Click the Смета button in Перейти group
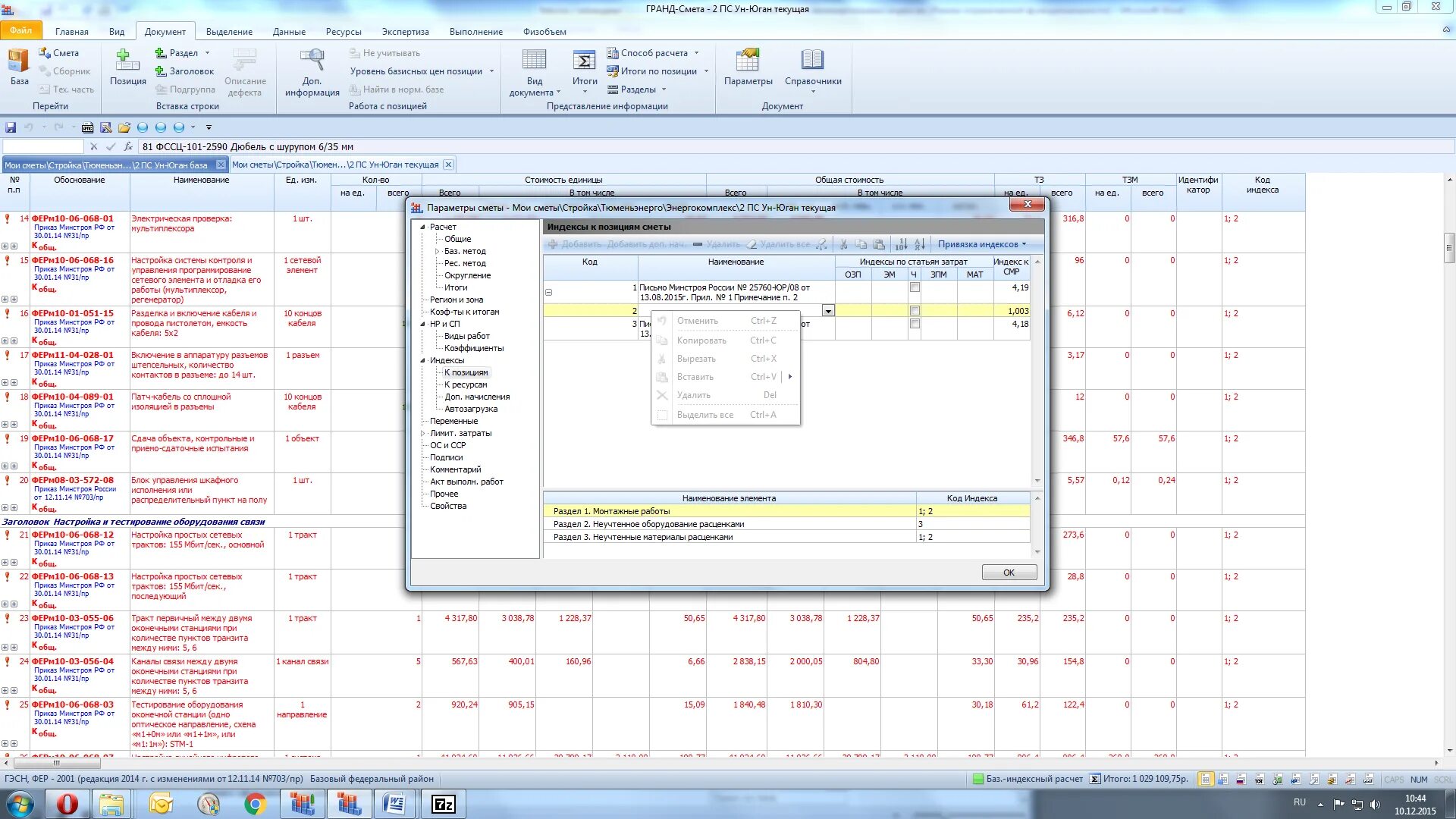 pos(58,53)
